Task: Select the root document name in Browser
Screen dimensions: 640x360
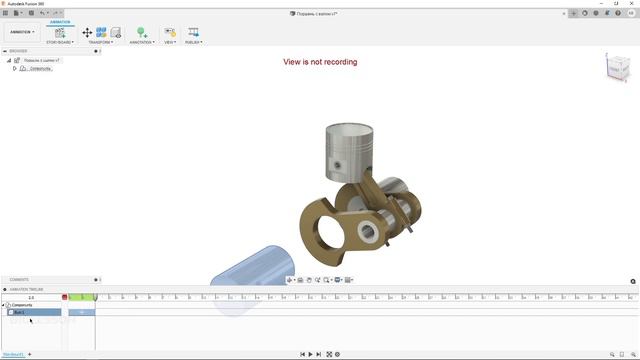Action: click(42, 60)
